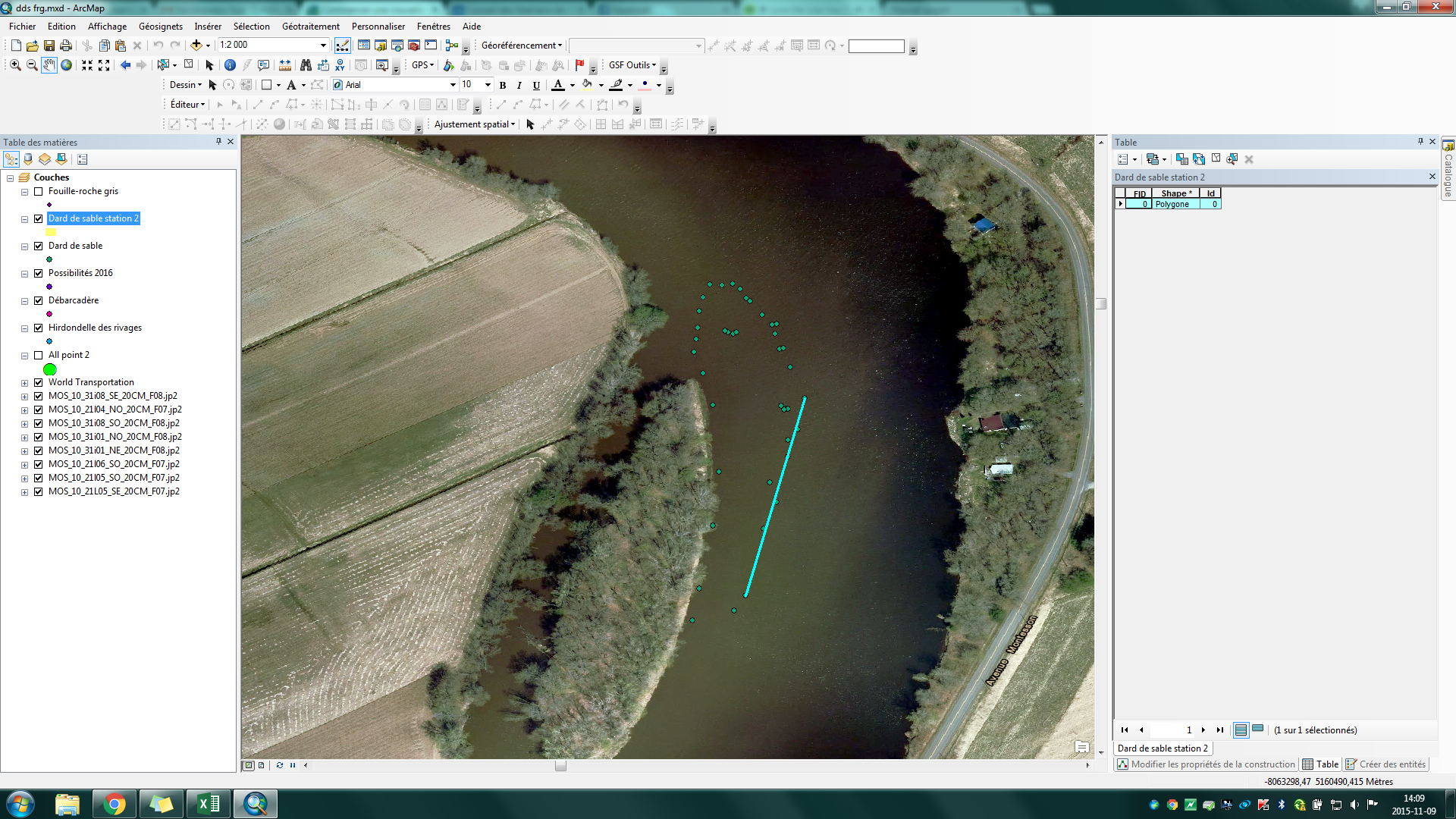The width and height of the screenshot is (1456, 819).
Task: Activate the Identify info tool
Action: (x=230, y=65)
